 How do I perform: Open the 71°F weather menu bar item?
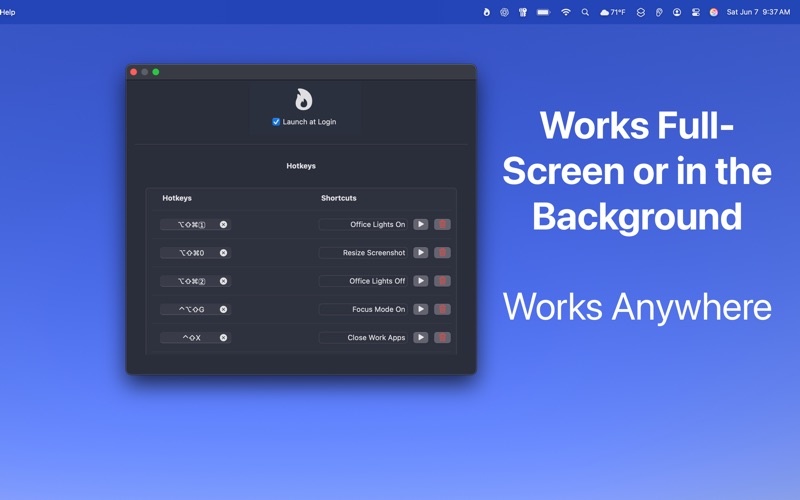[613, 12]
